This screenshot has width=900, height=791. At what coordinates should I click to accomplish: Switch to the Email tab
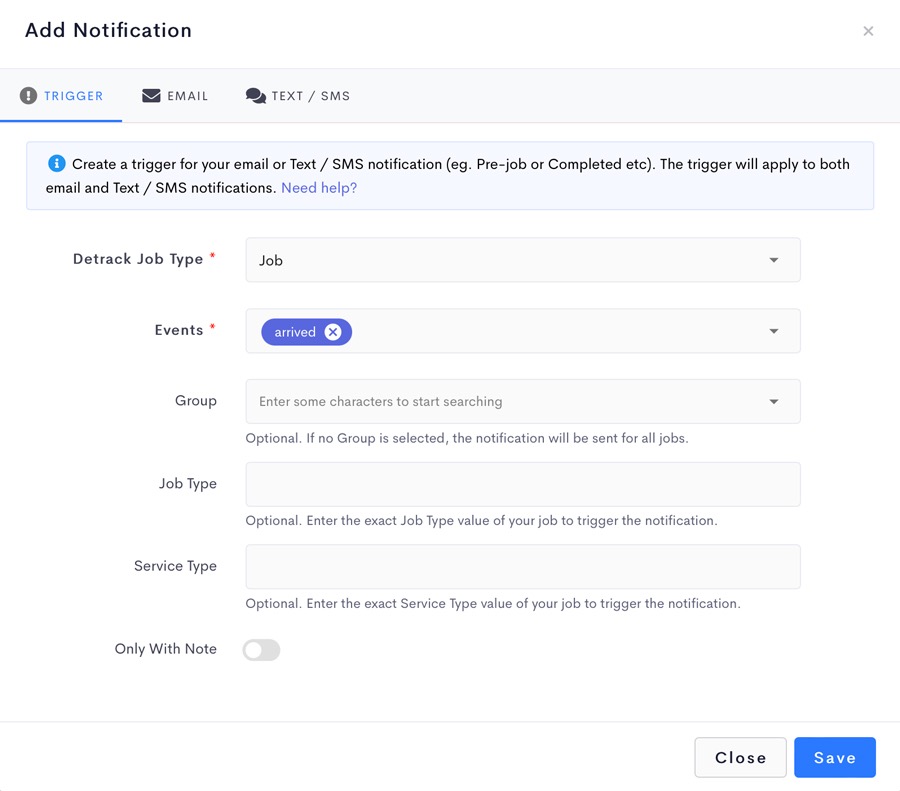coord(175,96)
